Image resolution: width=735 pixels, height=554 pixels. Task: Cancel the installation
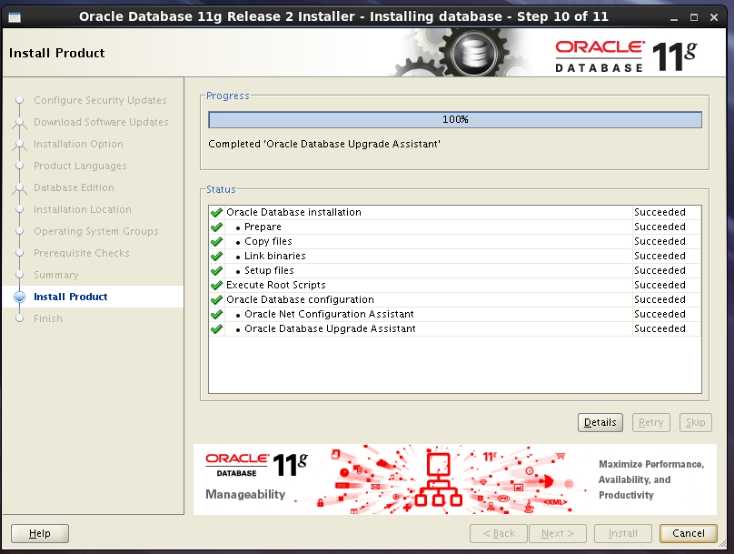tap(688, 533)
